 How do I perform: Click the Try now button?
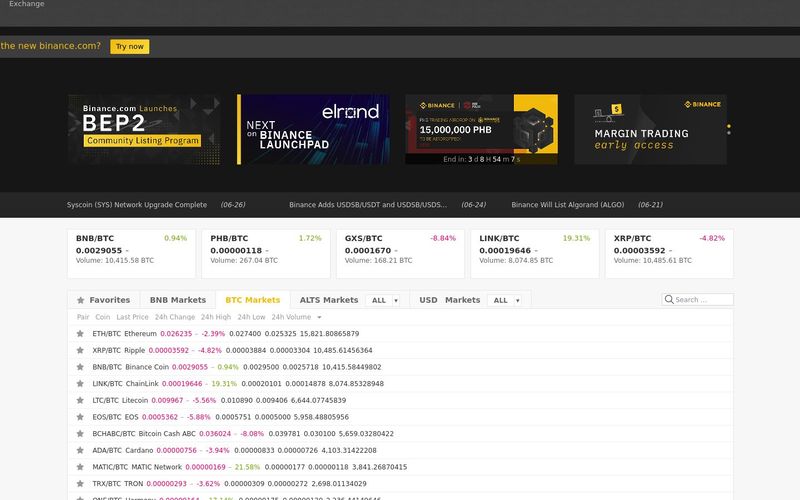tap(130, 46)
